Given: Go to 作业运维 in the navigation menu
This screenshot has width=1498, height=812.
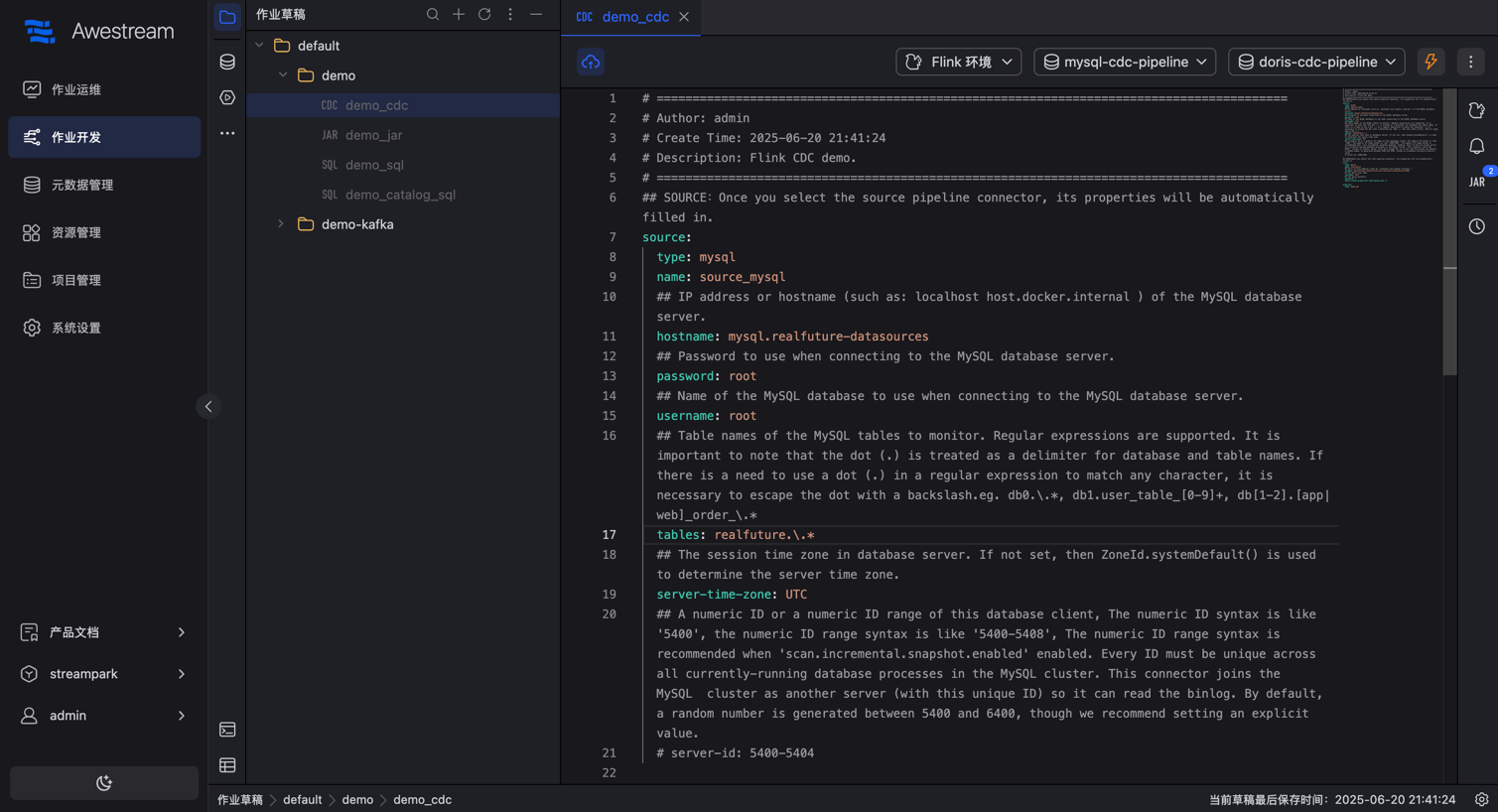Looking at the screenshot, I should 76,89.
